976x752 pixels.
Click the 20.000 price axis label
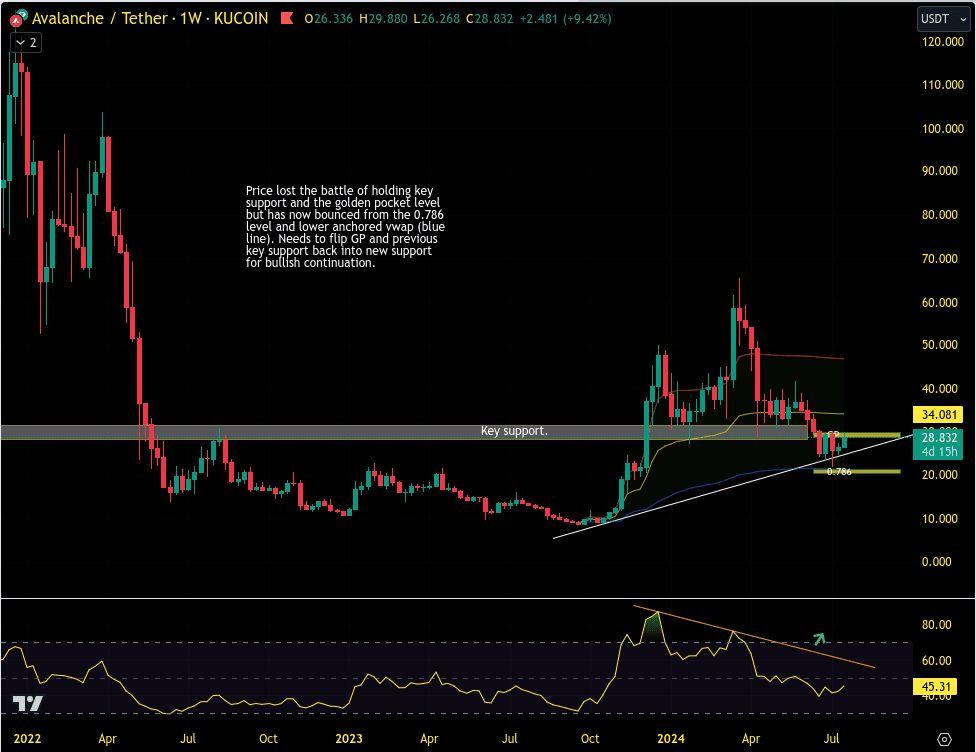click(x=939, y=474)
